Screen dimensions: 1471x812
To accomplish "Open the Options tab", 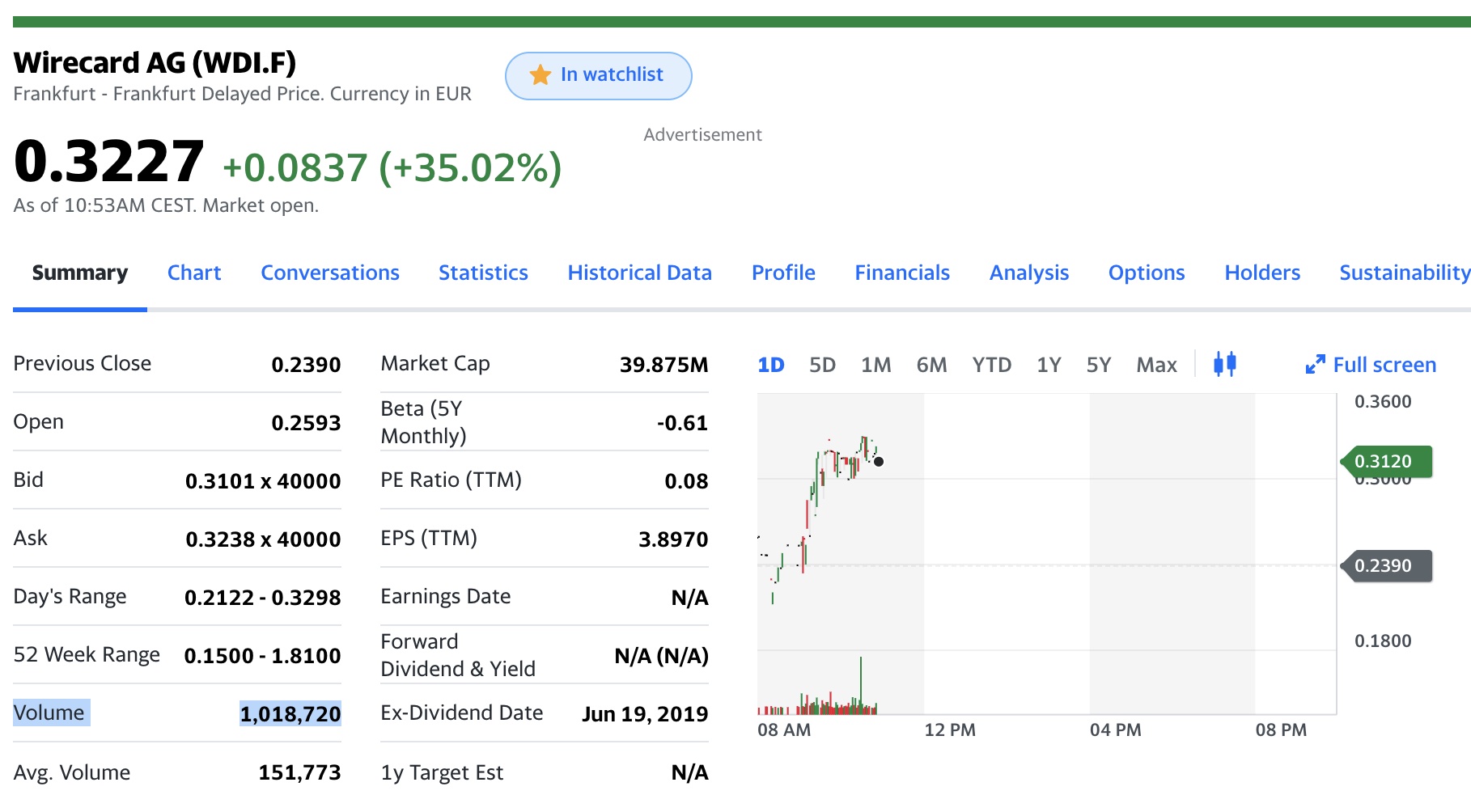I will point(1147,273).
